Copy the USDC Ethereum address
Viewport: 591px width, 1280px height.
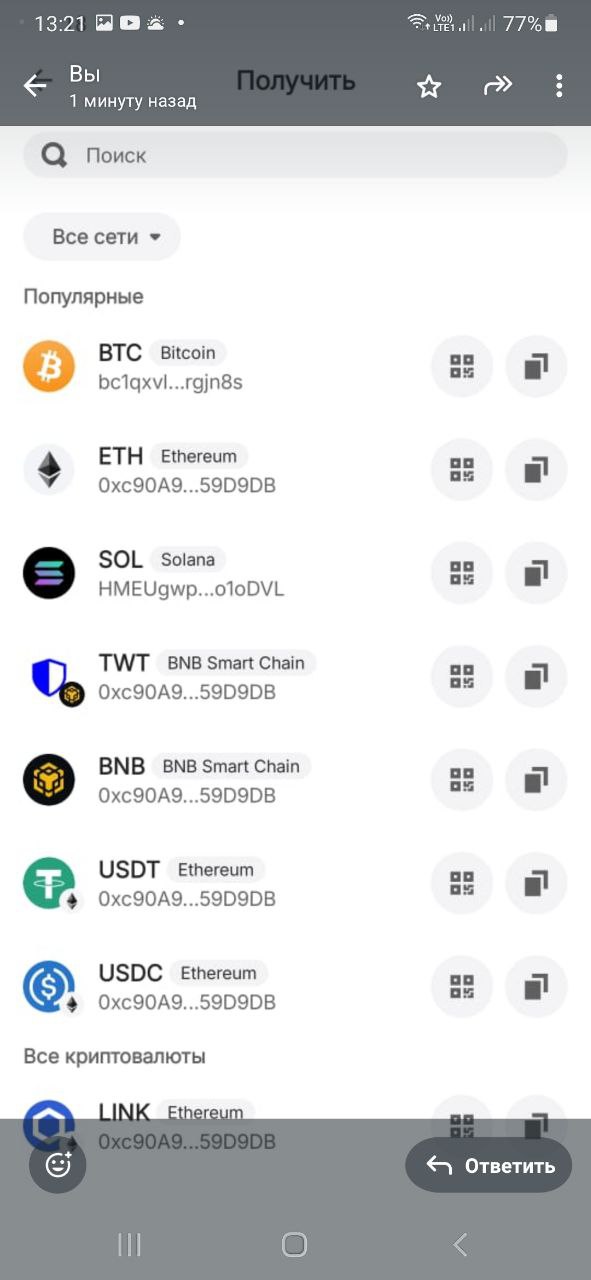[x=536, y=987]
